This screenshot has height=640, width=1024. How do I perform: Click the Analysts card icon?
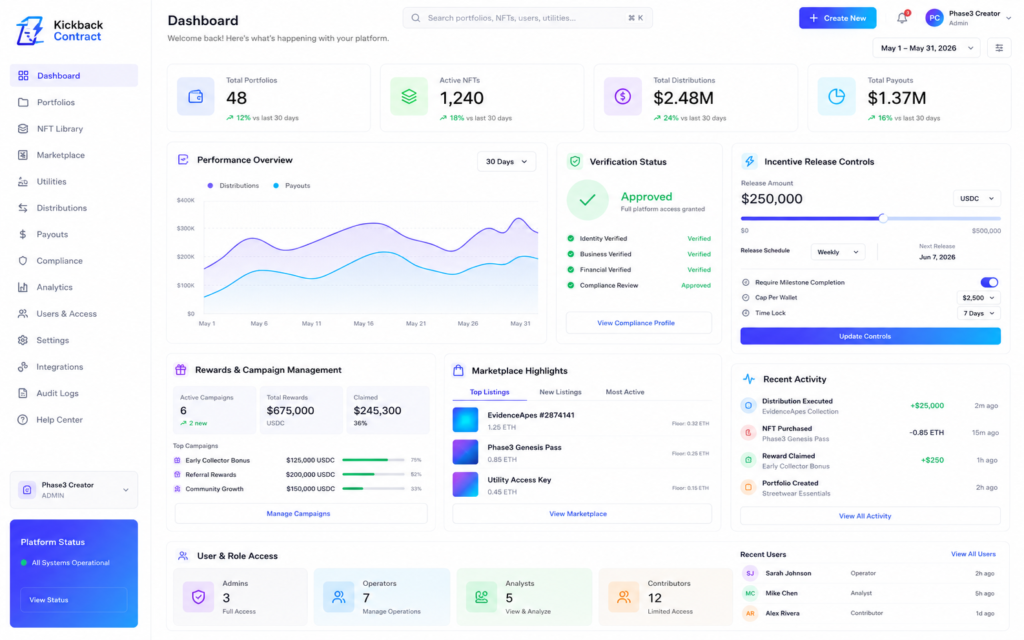tap(481, 596)
